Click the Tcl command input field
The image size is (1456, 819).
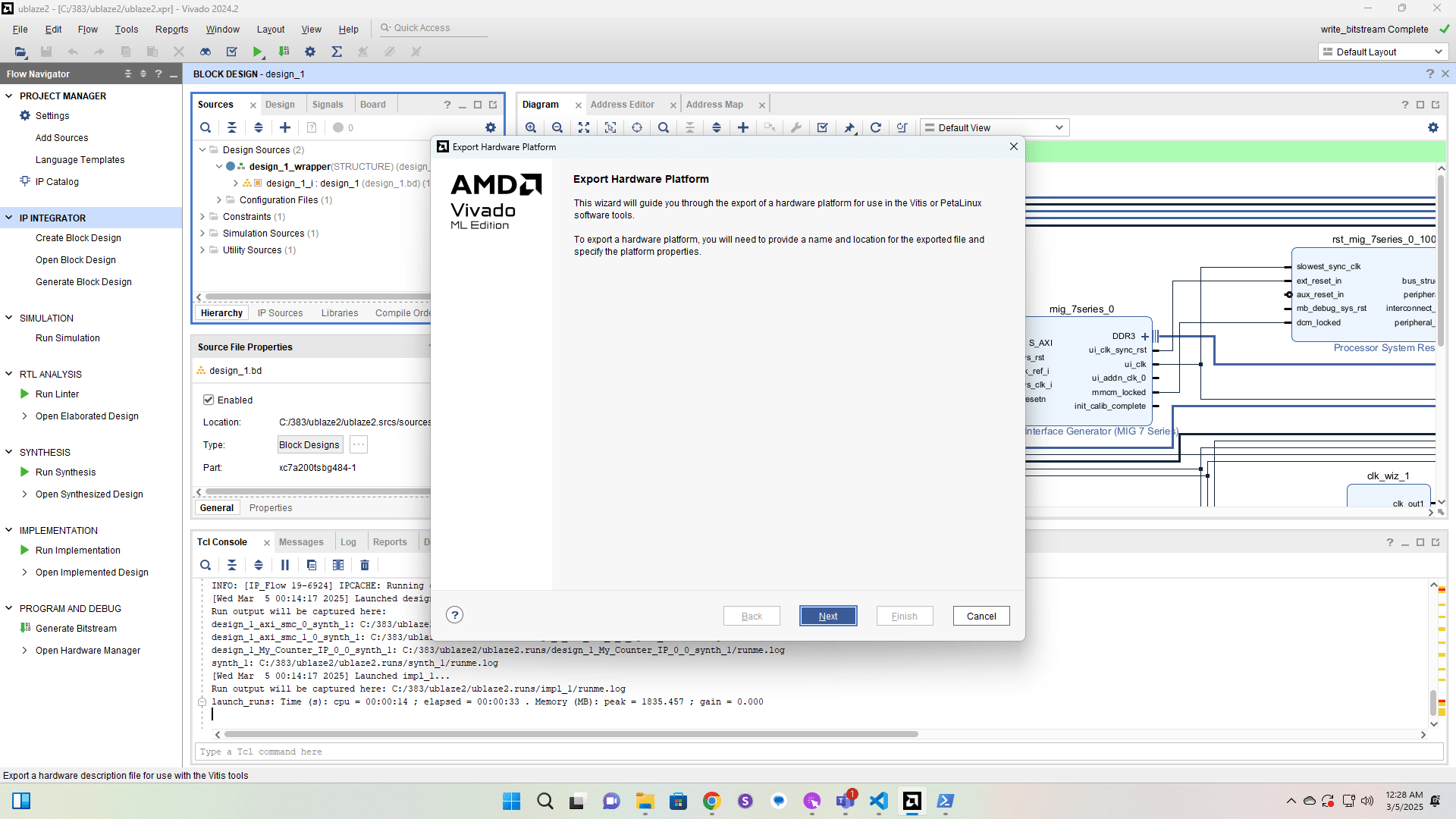click(x=817, y=752)
